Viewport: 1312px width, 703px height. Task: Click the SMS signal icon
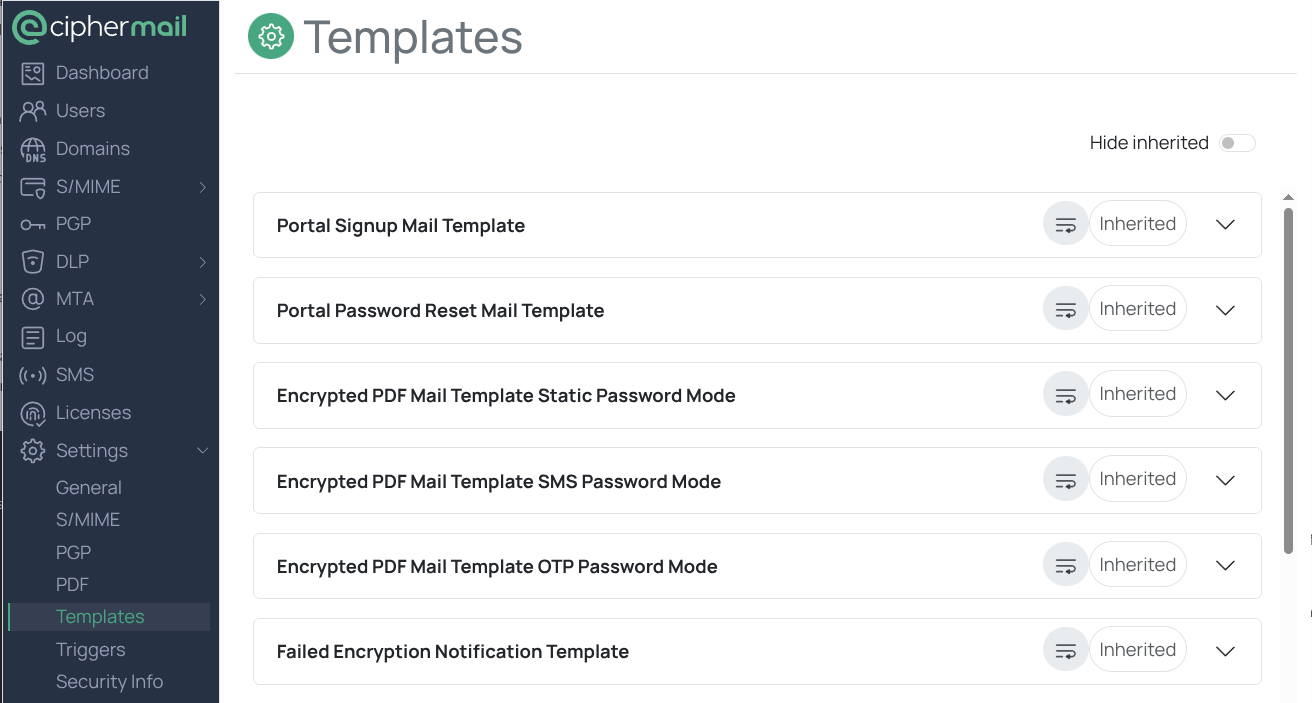[33, 375]
